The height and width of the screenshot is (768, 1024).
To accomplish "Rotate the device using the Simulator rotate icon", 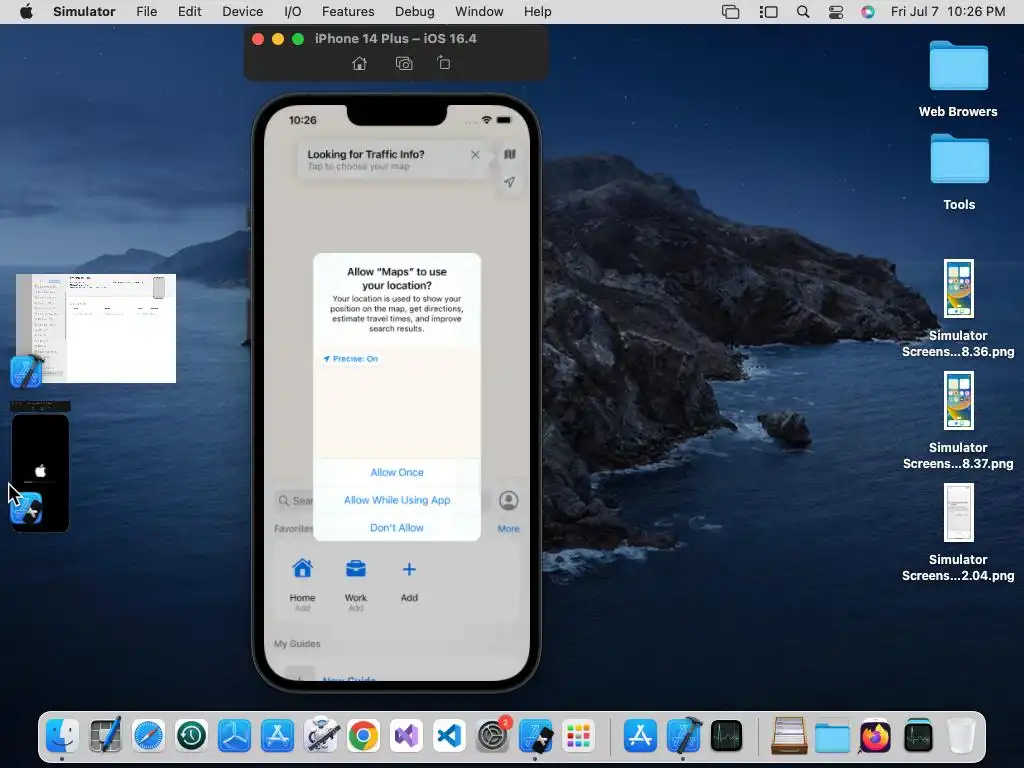I will point(443,63).
